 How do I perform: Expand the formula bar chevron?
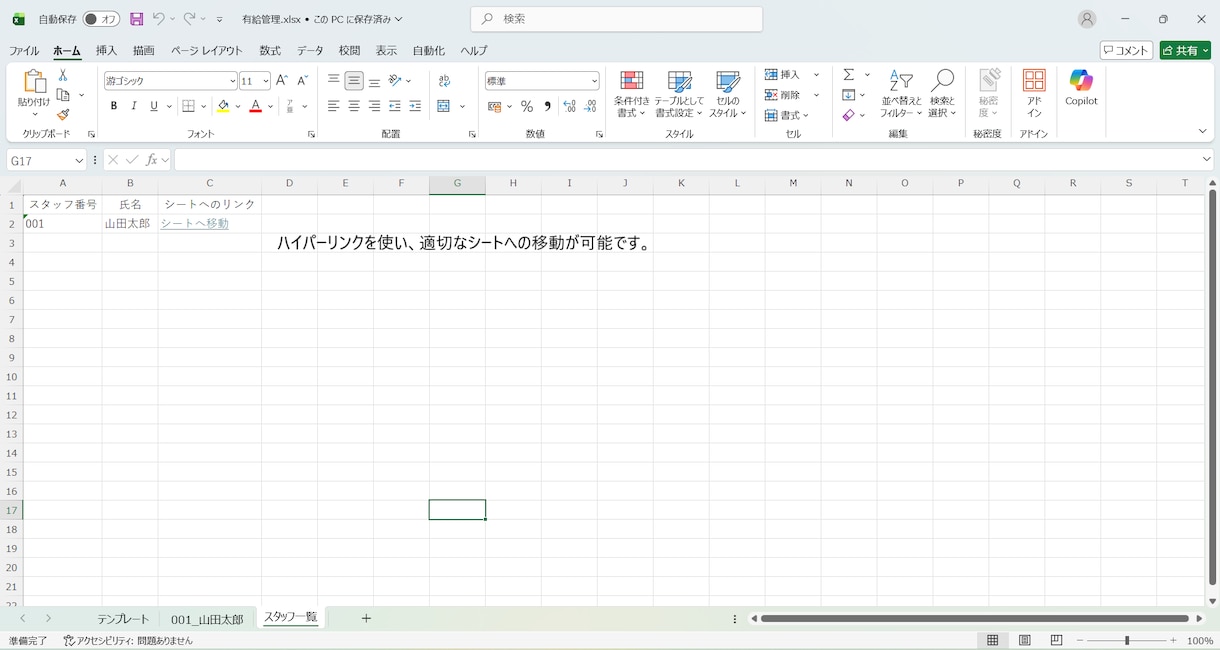pyautogui.click(x=1206, y=160)
